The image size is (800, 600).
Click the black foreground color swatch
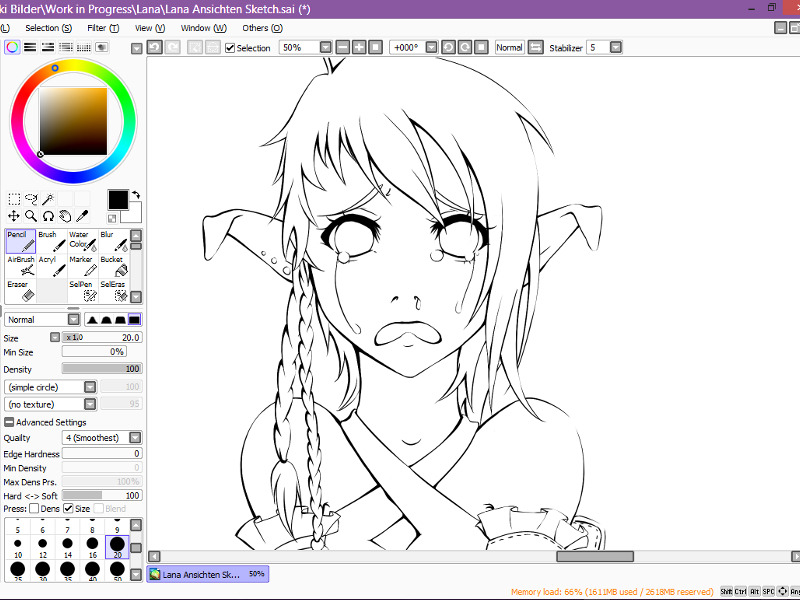click(118, 199)
